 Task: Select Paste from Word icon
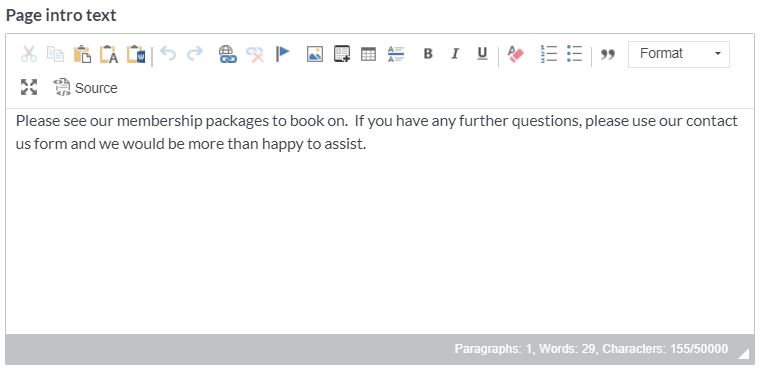tap(136, 54)
